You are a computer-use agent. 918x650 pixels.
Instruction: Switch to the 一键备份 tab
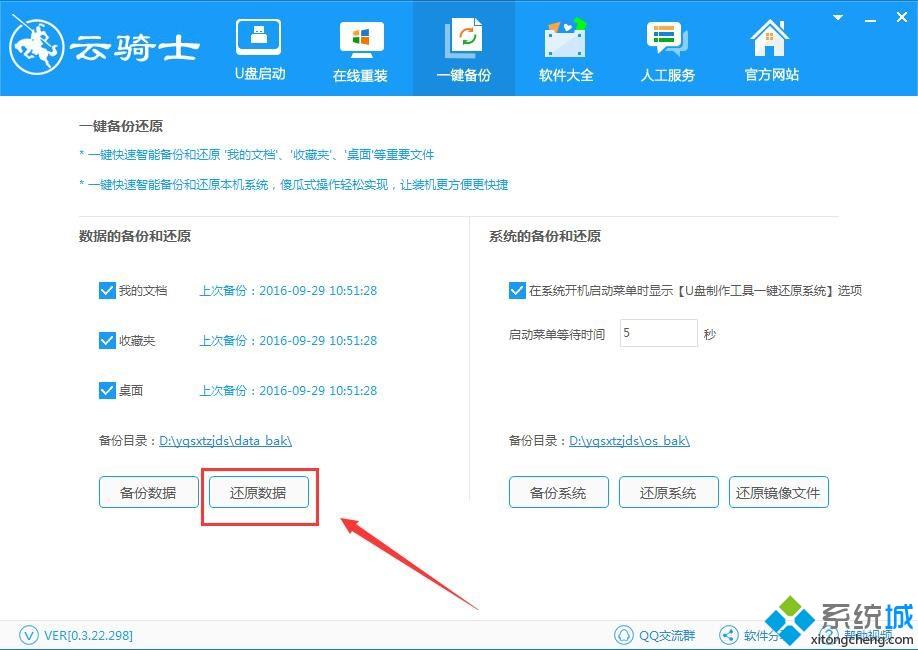click(x=463, y=48)
